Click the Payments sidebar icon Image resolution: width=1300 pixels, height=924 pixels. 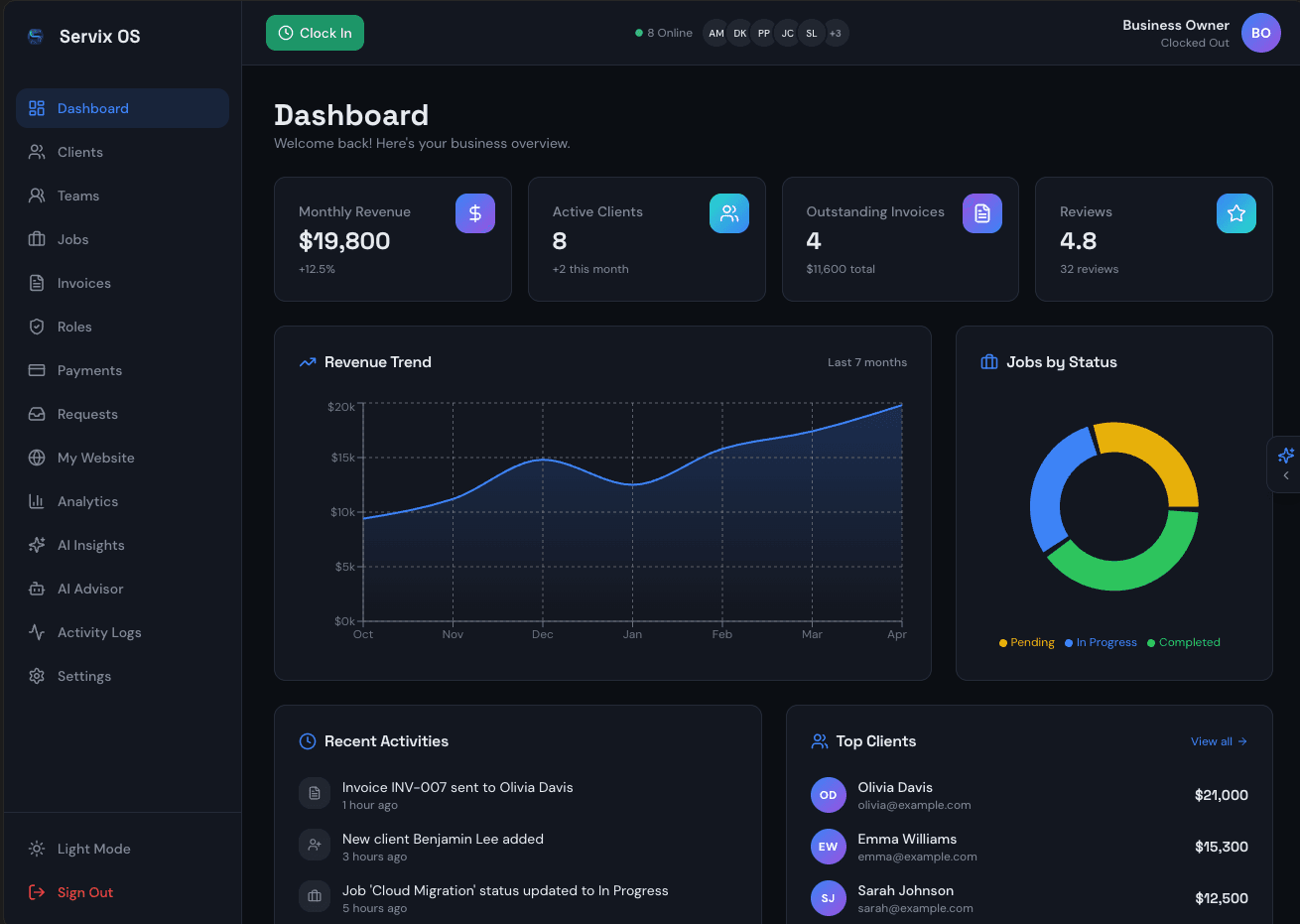pyautogui.click(x=37, y=370)
